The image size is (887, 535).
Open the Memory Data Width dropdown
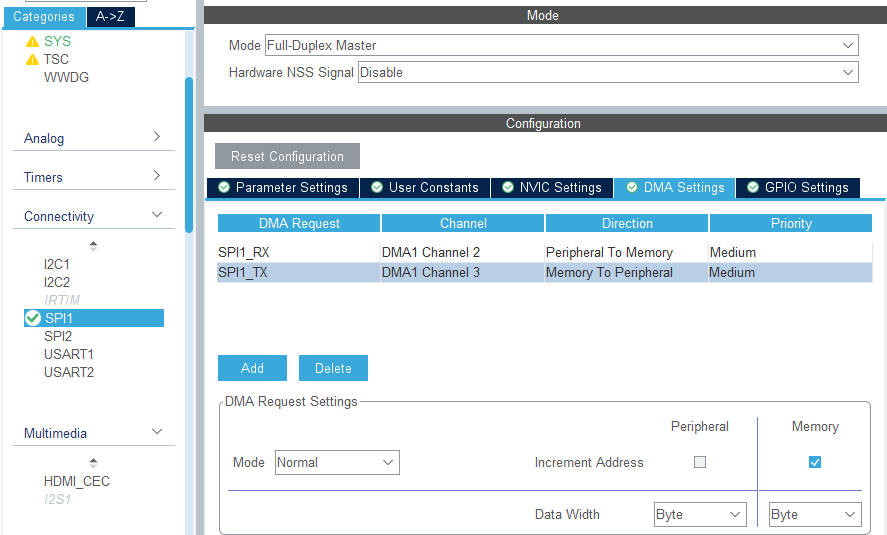click(815, 514)
